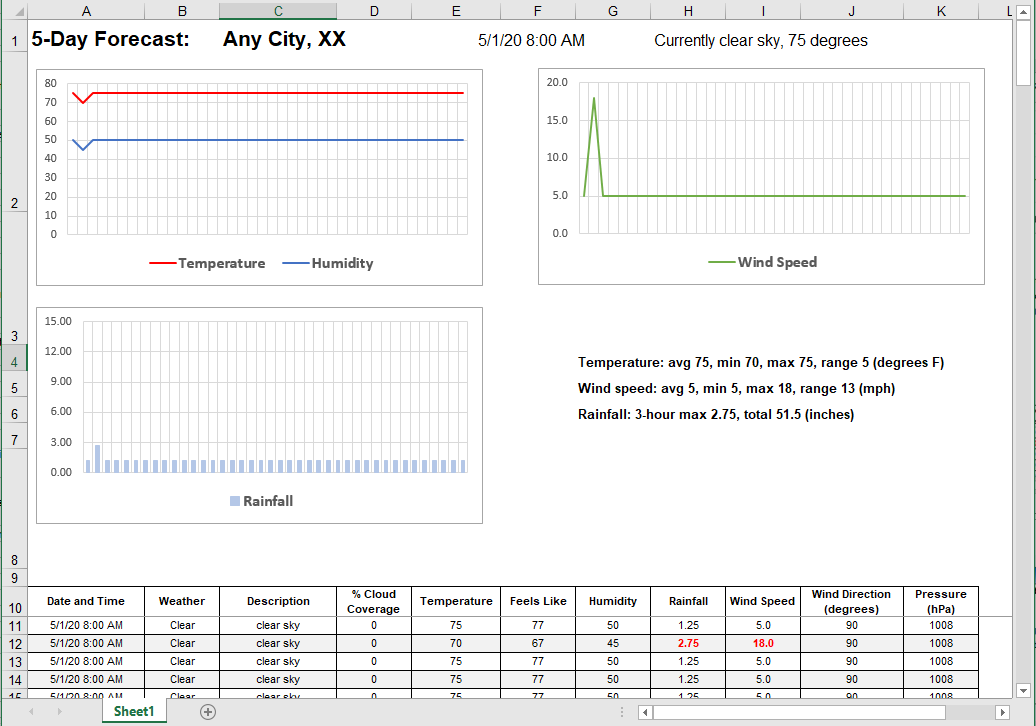
Task: Add a new worksheet with the plus icon
Action: coord(208,710)
